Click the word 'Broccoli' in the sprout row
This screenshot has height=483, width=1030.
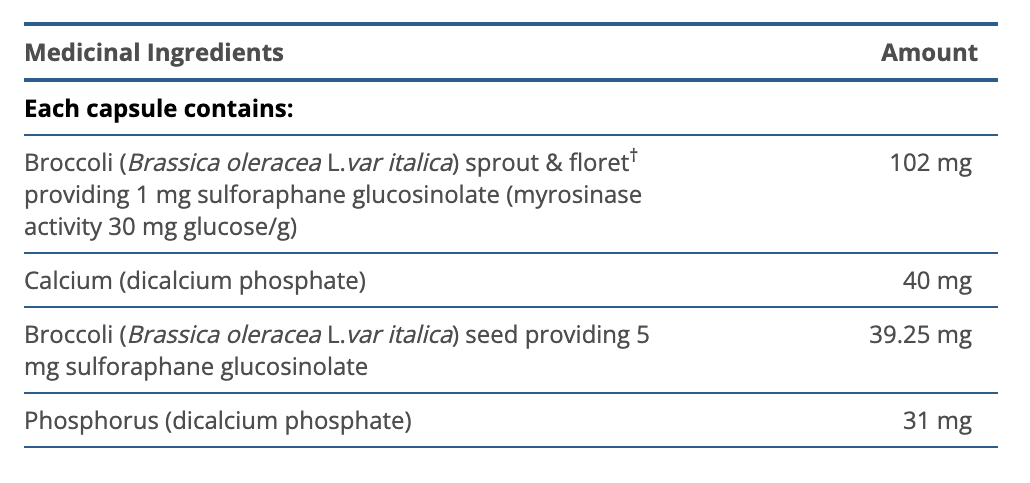point(67,163)
